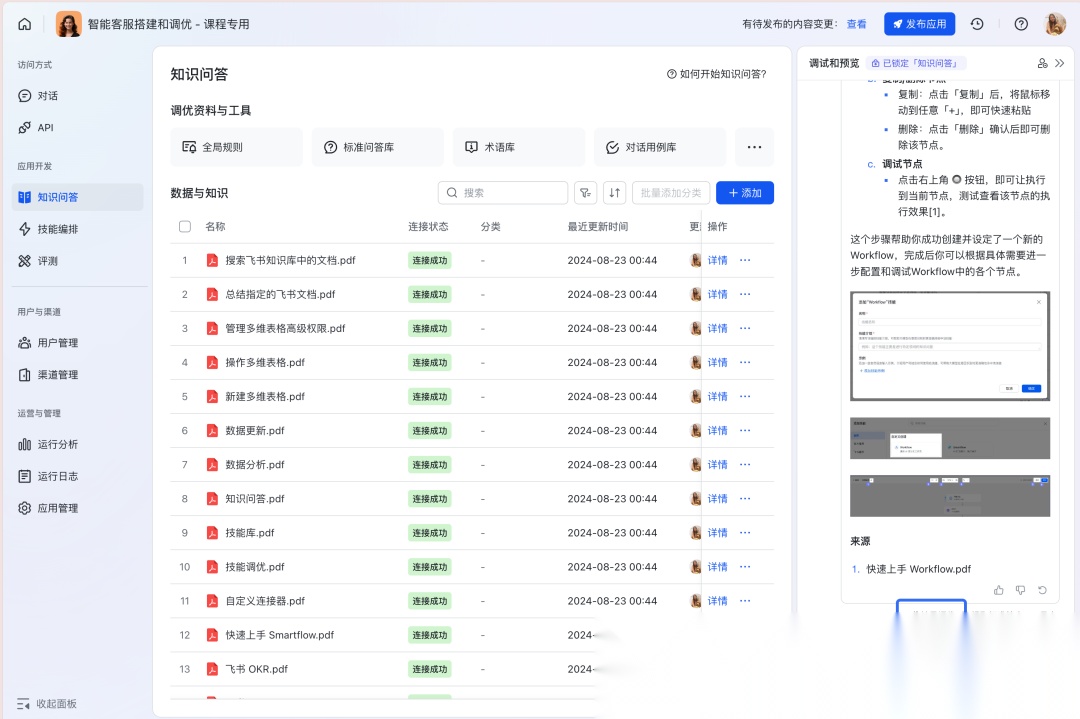The width and height of the screenshot is (1080, 719).
Task: Open more options for 技能库.pdf
Action: (745, 533)
